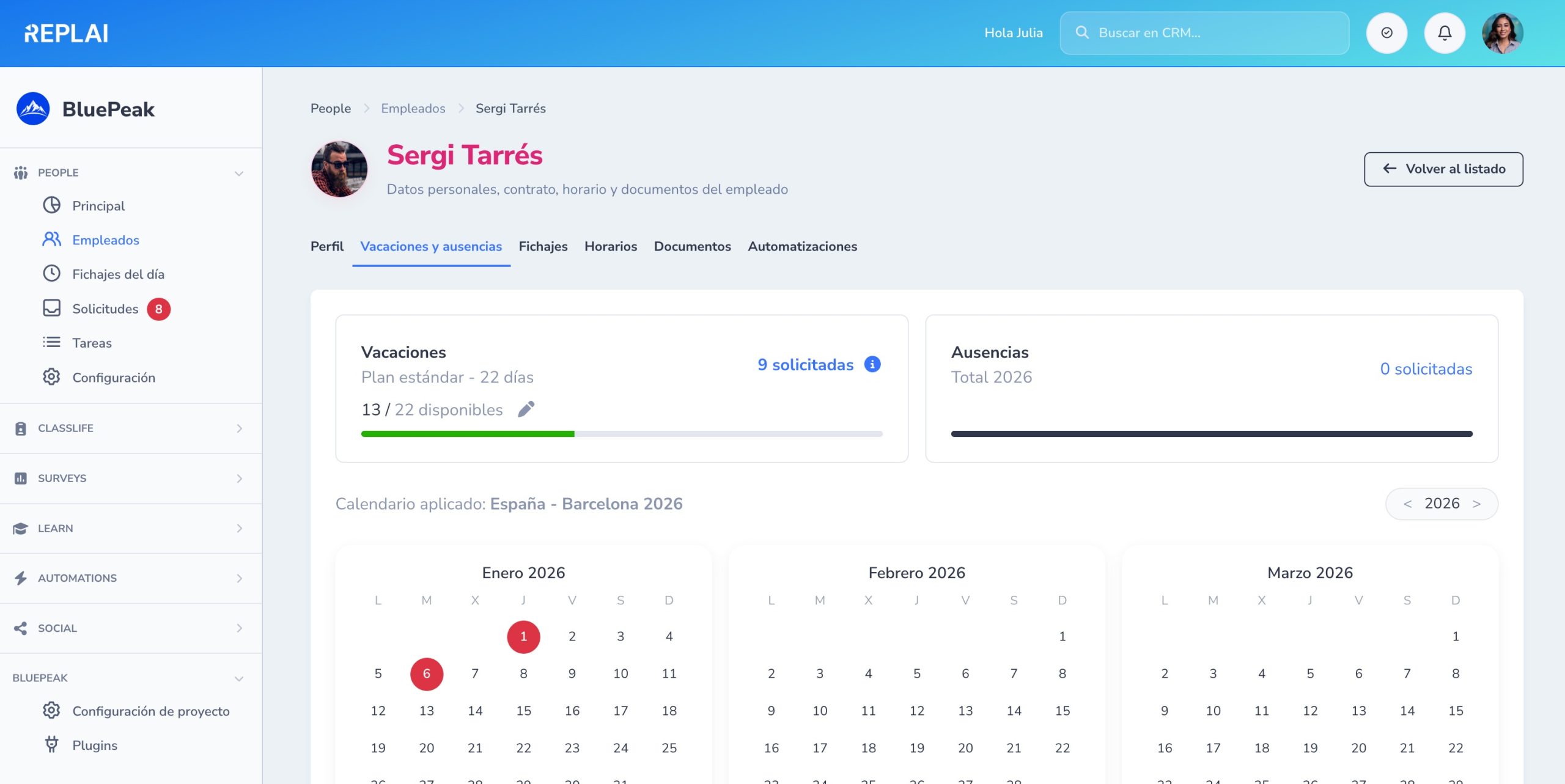Click Volver al listado button
Screen dimensions: 1565x784
tap(1443, 169)
